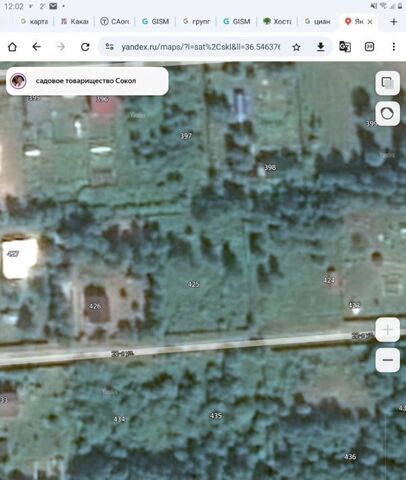Click plot number 424 on map
This screenshot has height=480, width=406.
(329, 280)
